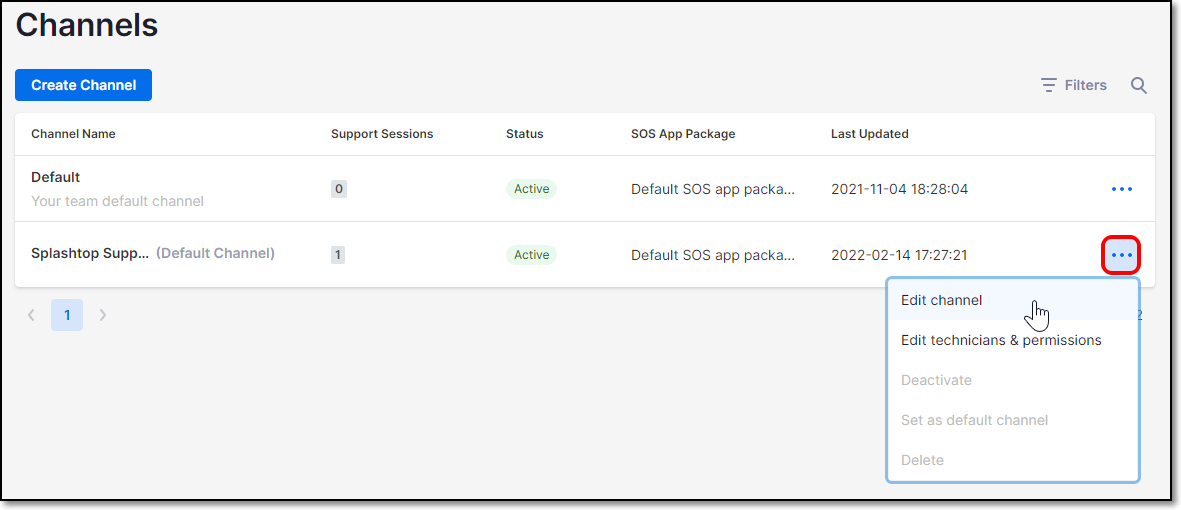1181x510 pixels.
Task: Click Active status badge of Default channel
Action: click(x=531, y=189)
